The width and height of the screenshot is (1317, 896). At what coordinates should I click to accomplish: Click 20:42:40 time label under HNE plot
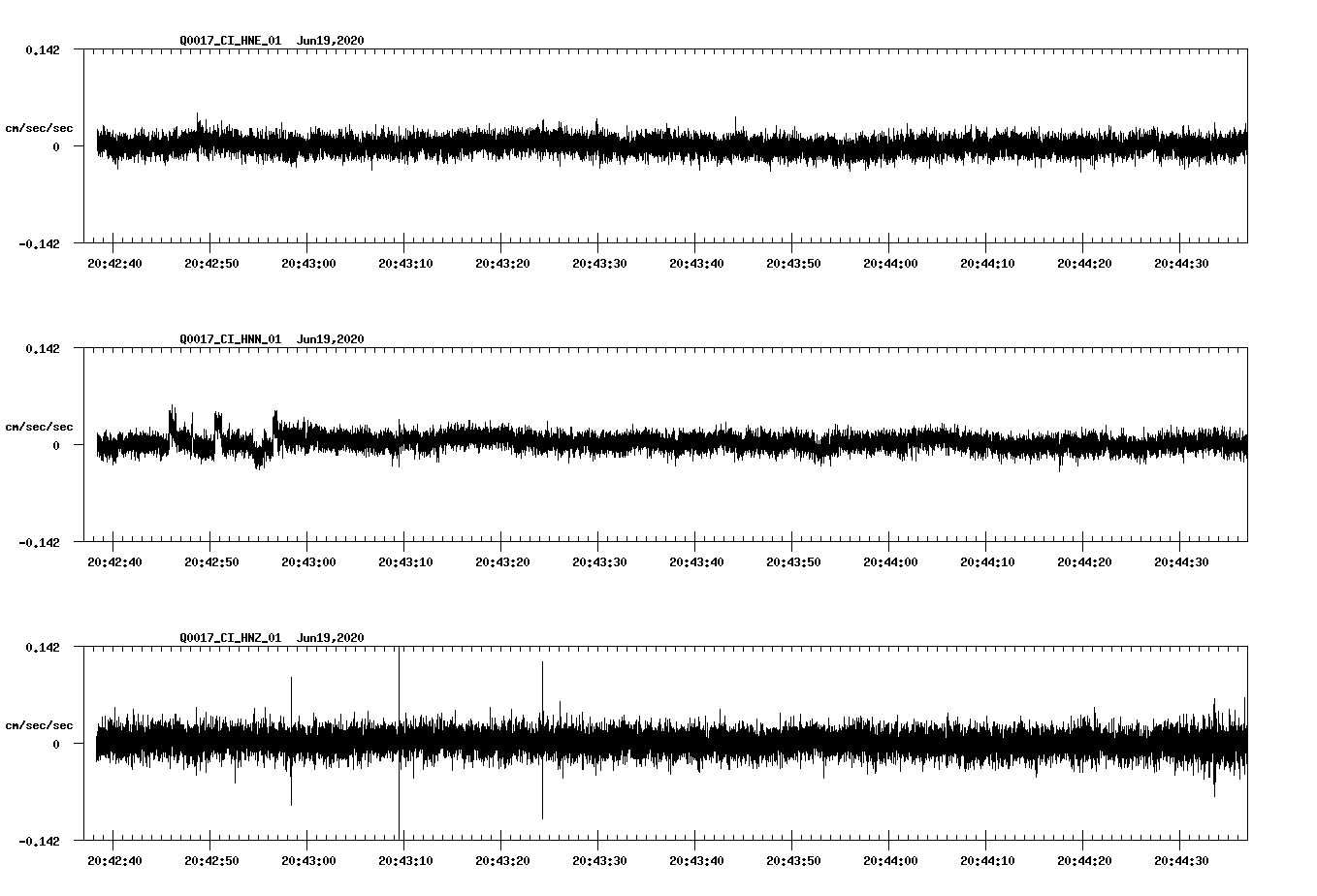click(x=114, y=264)
